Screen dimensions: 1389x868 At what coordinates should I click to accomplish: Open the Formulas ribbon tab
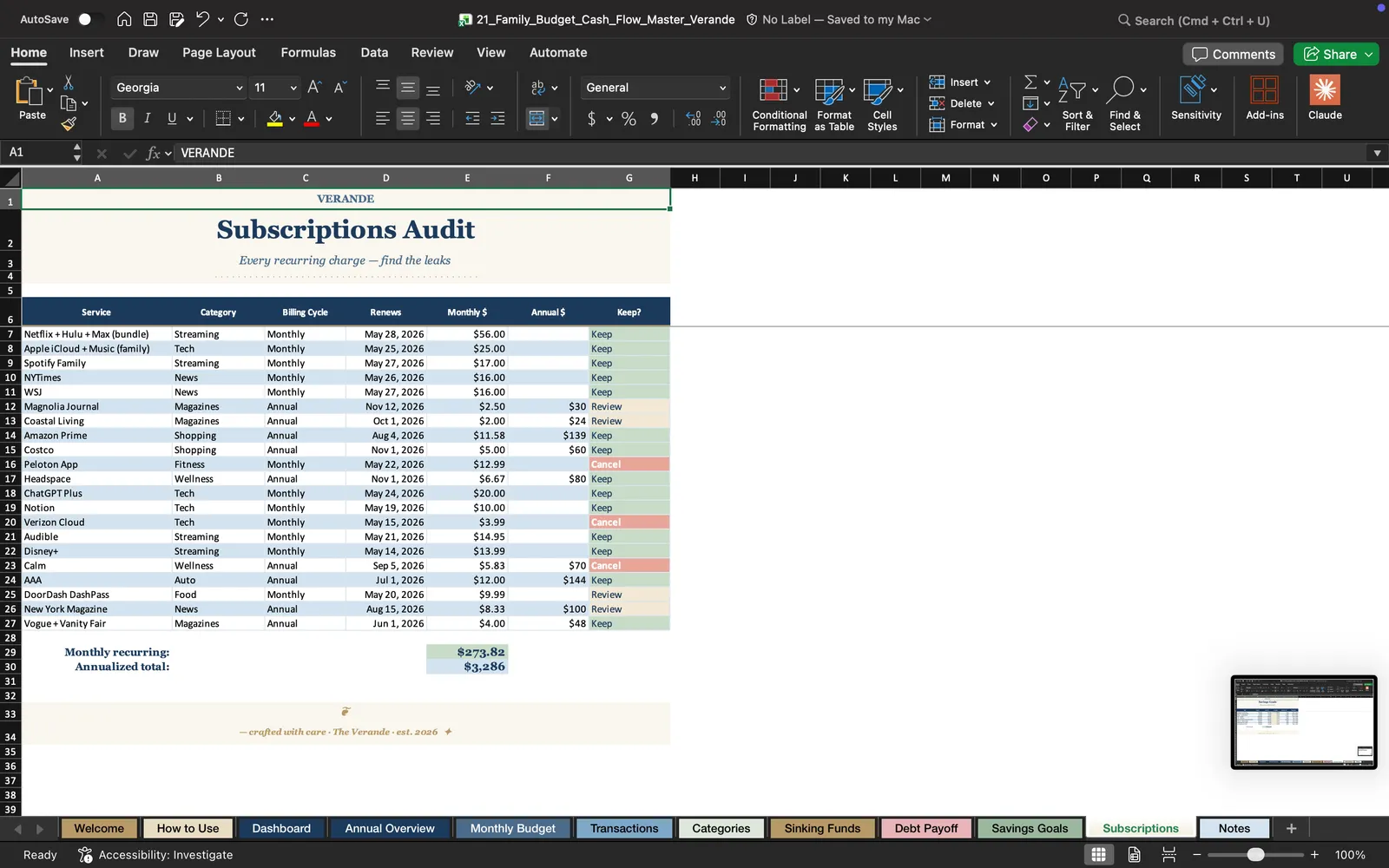[x=308, y=52]
